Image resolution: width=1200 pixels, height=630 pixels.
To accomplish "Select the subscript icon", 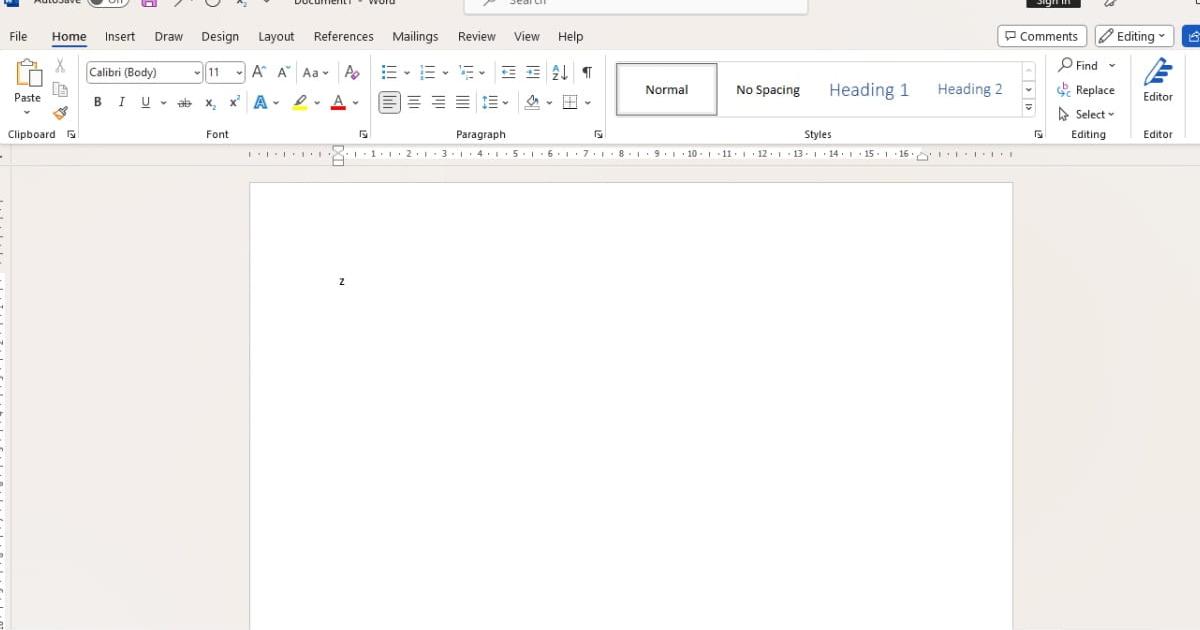I will [209, 102].
